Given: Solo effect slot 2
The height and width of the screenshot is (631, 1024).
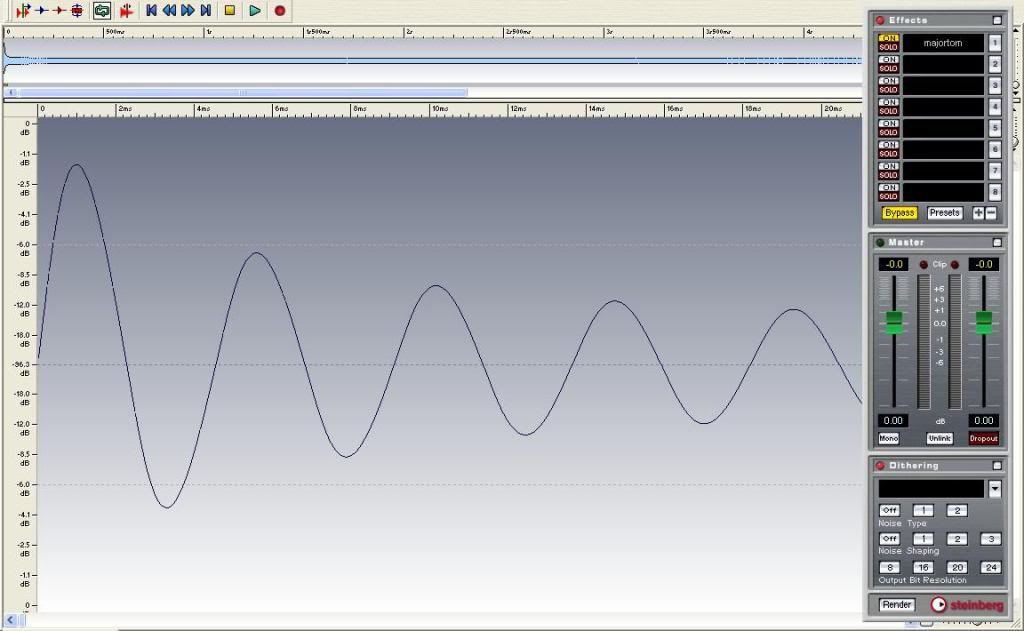Looking at the screenshot, I should point(888,68).
